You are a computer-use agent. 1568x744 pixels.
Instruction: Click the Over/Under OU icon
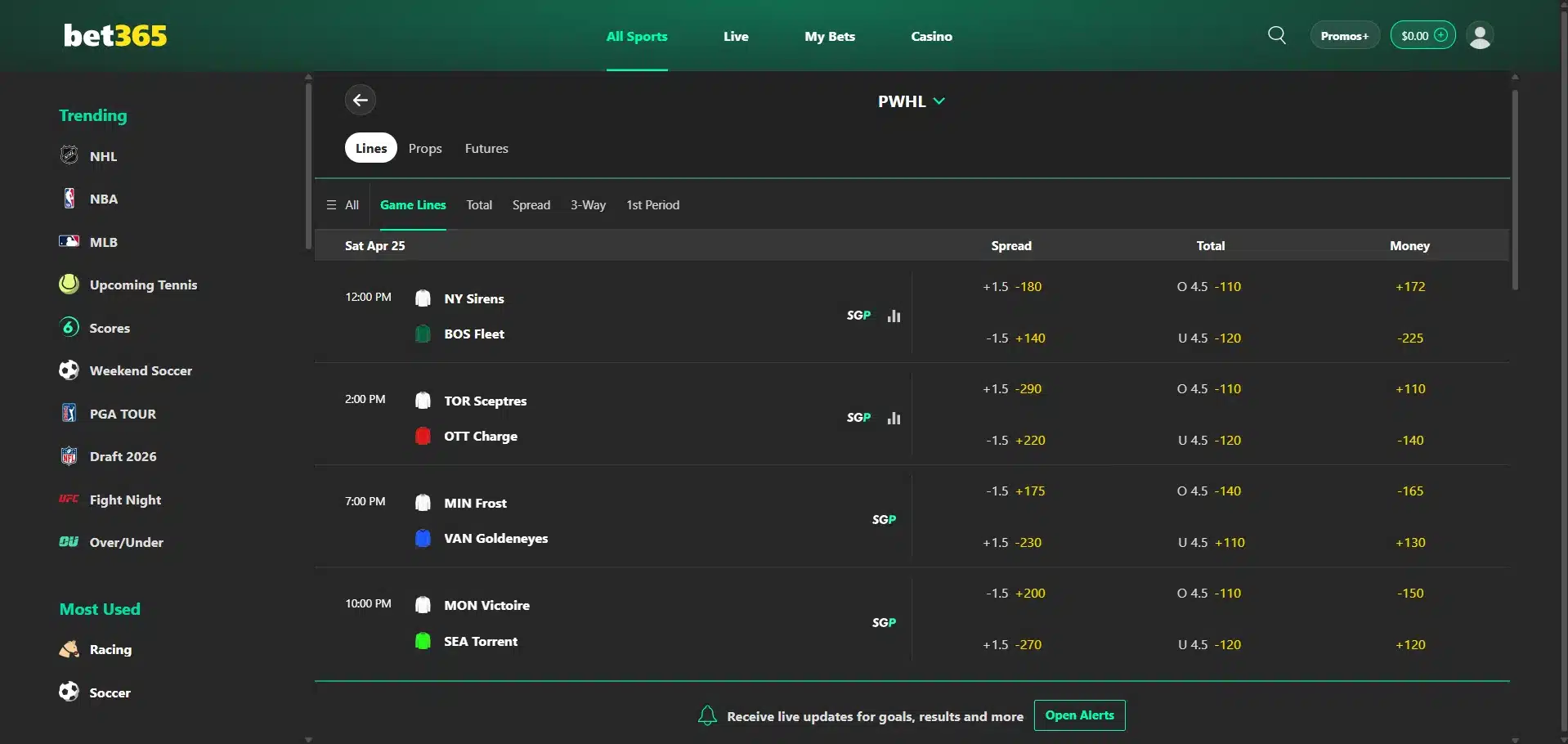click(x=69, y=541)
